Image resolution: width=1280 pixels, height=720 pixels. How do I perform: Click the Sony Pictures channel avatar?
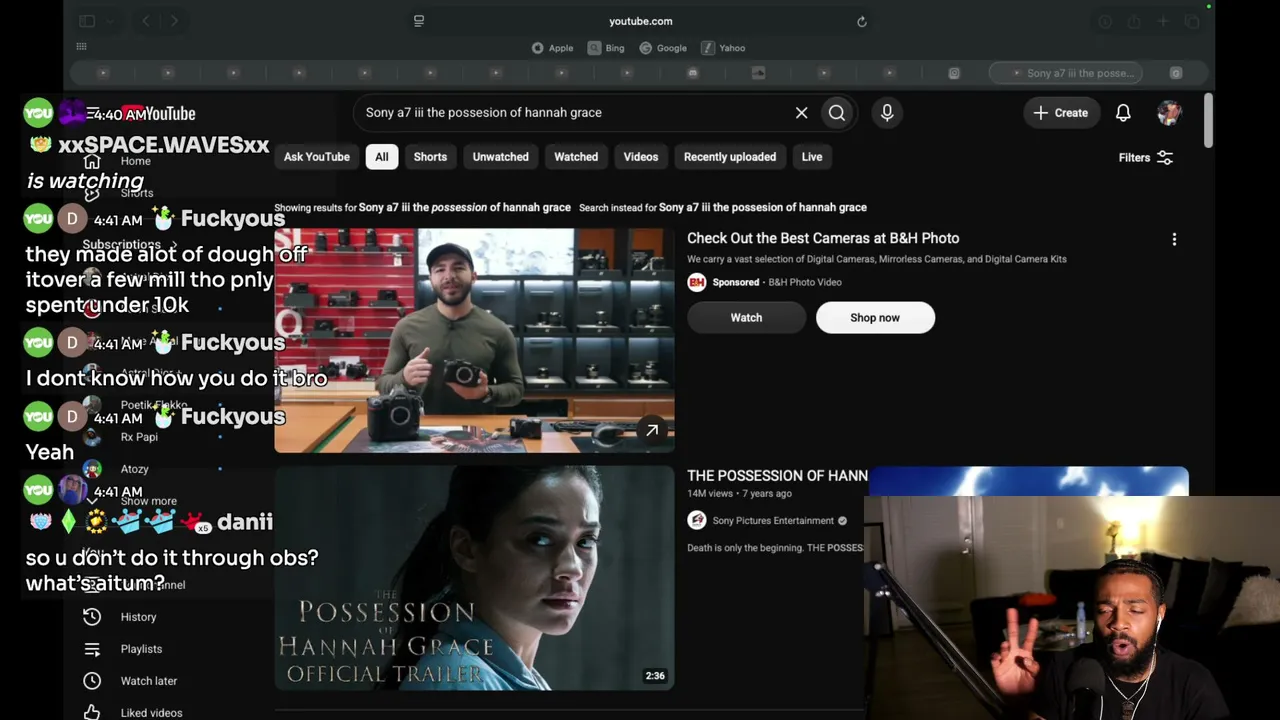(697, 520)
